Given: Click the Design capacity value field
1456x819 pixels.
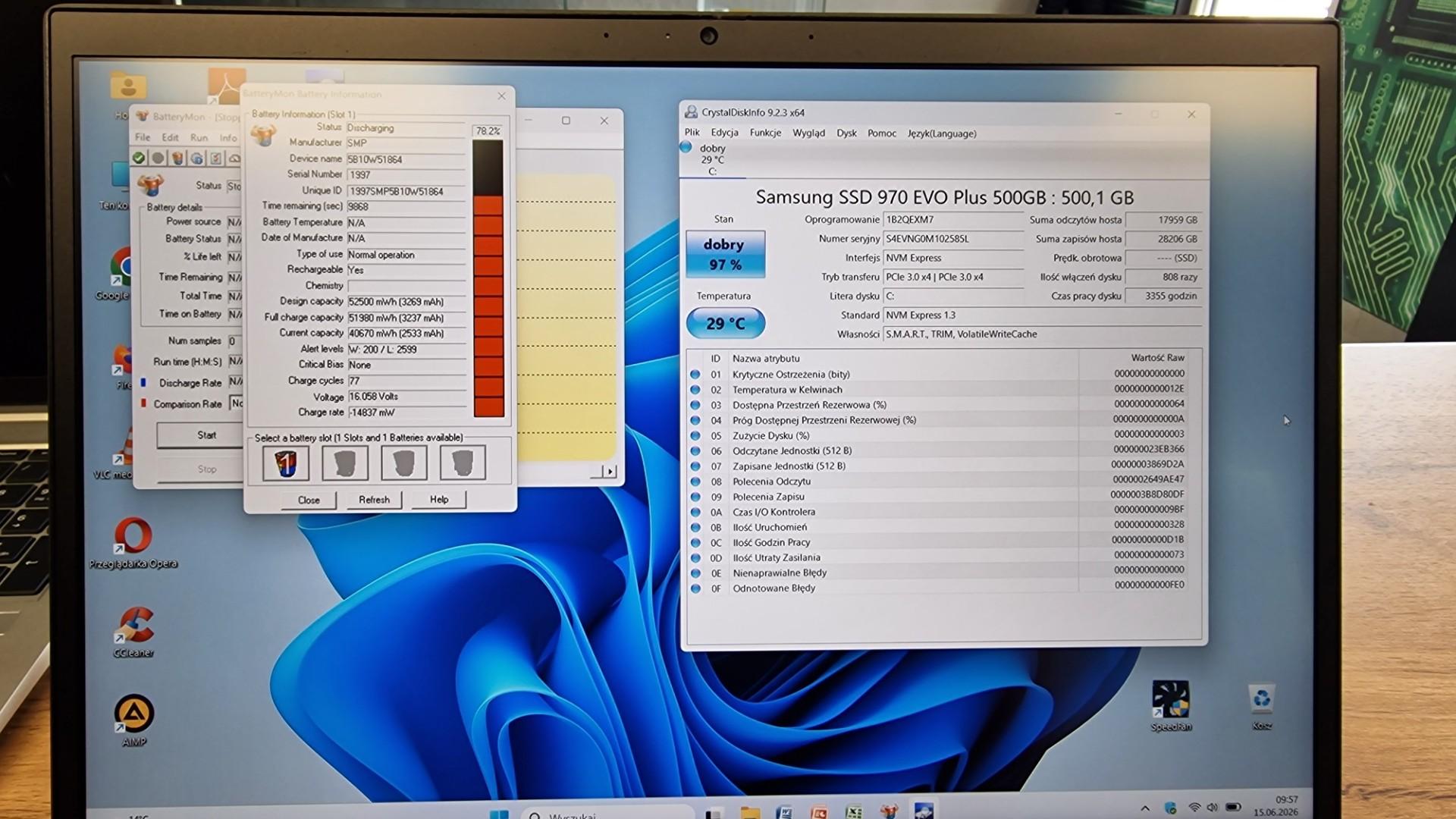Looking at the screenshot, I should click(x=406, y=302).
